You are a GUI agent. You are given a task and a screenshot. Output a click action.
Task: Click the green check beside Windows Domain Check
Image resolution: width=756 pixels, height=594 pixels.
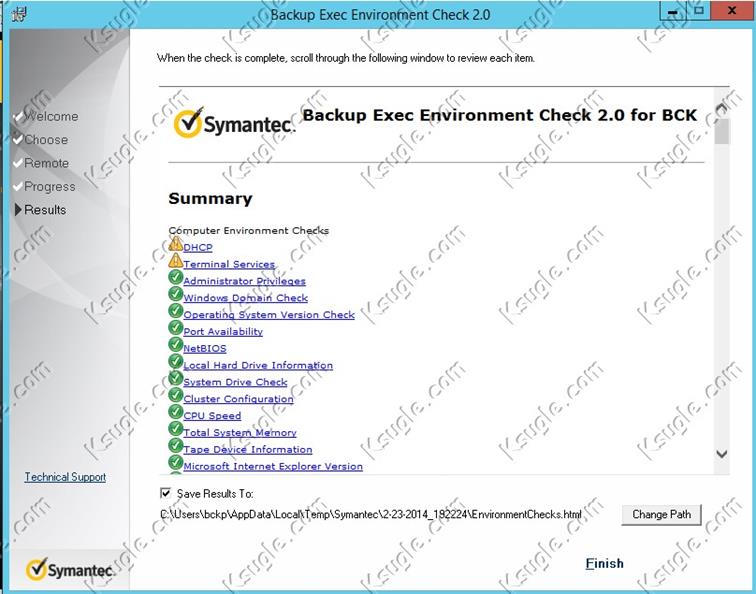tap(176, 294)
